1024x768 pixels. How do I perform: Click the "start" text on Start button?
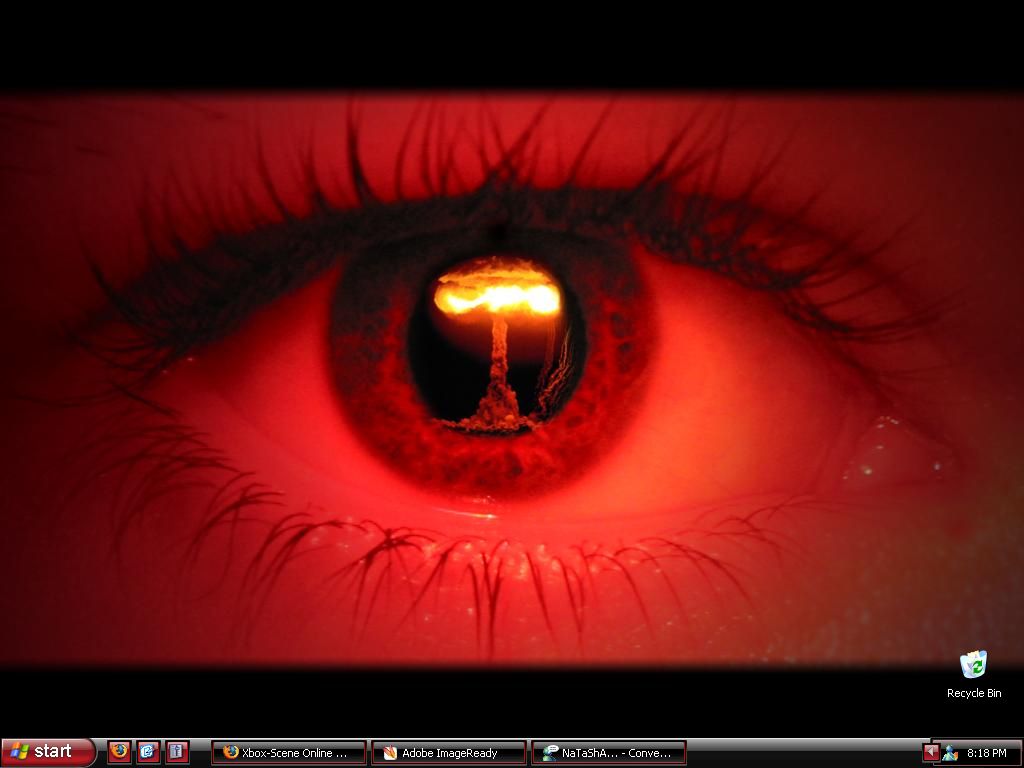pos(53,752)
